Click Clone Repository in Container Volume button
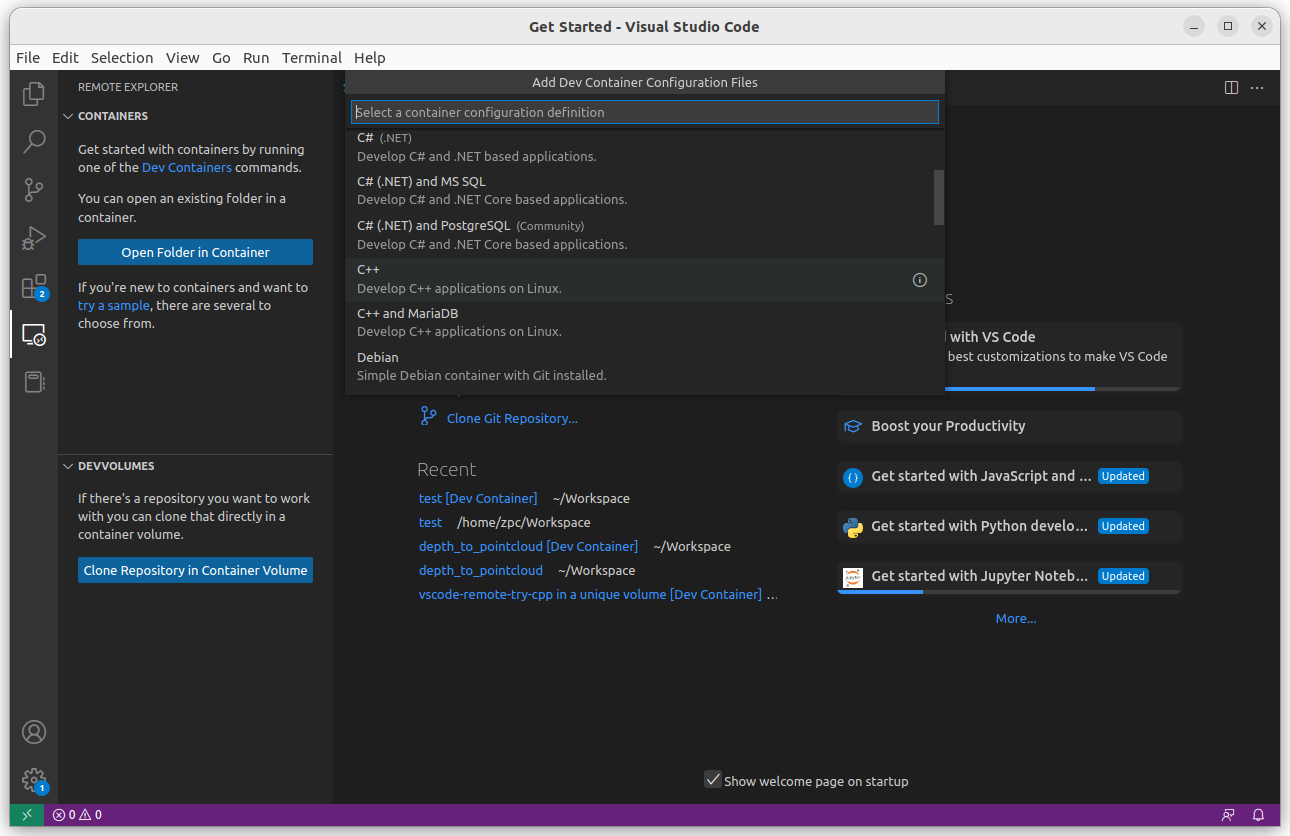 [x=195, y=570]
